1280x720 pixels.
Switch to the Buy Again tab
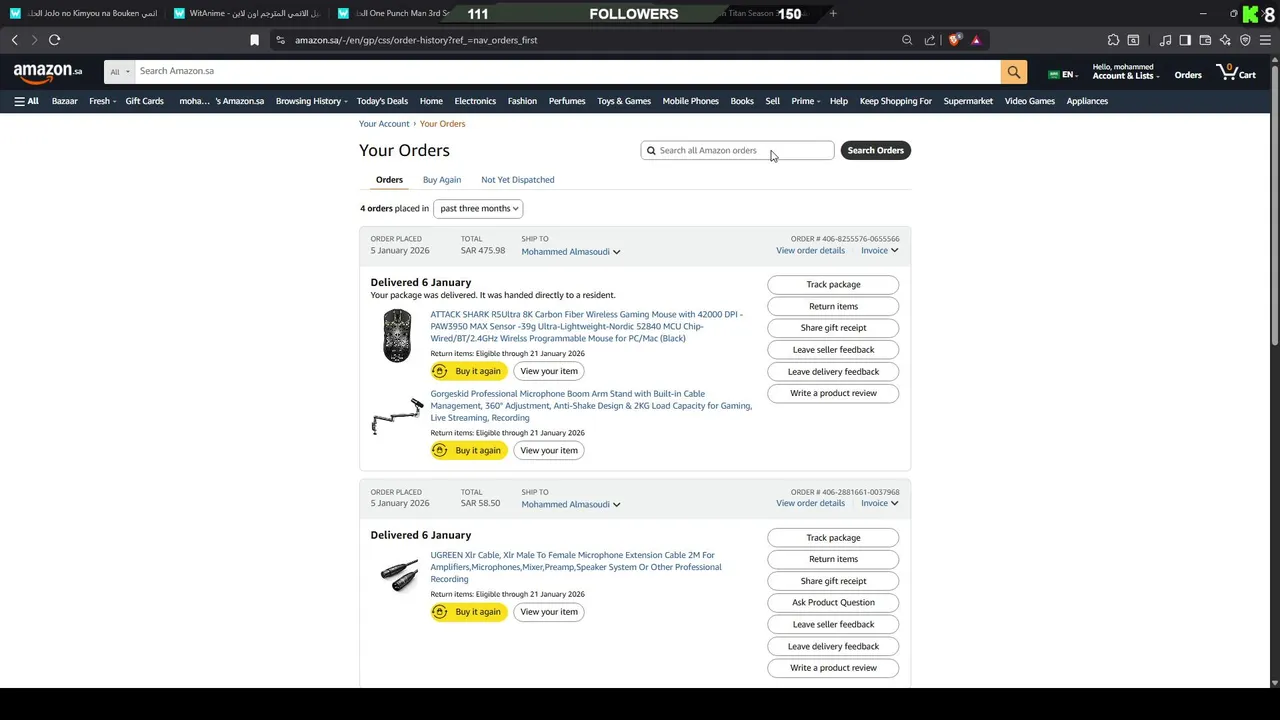click(x=442, y=180)
